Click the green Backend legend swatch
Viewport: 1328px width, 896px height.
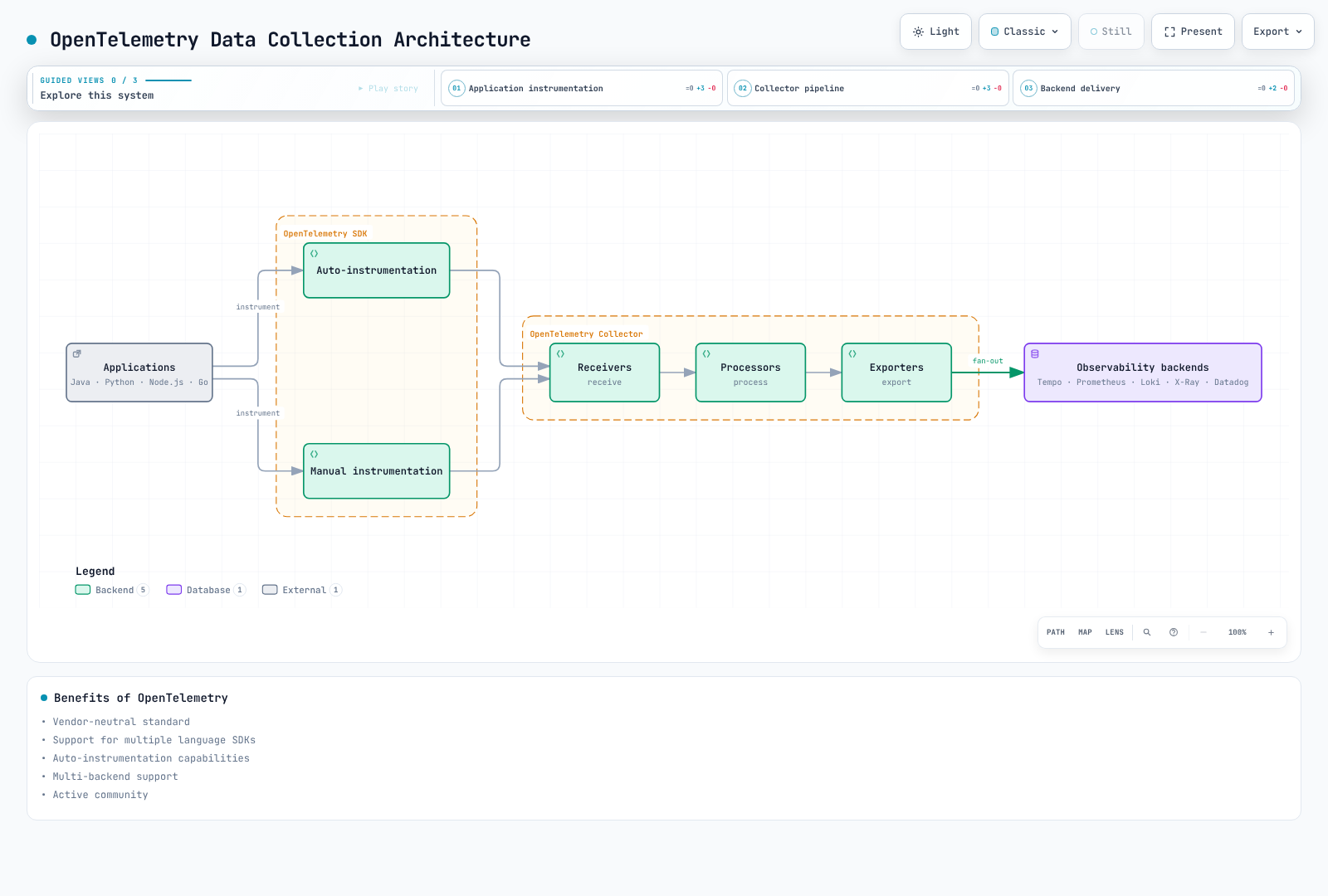coord(83,590)
